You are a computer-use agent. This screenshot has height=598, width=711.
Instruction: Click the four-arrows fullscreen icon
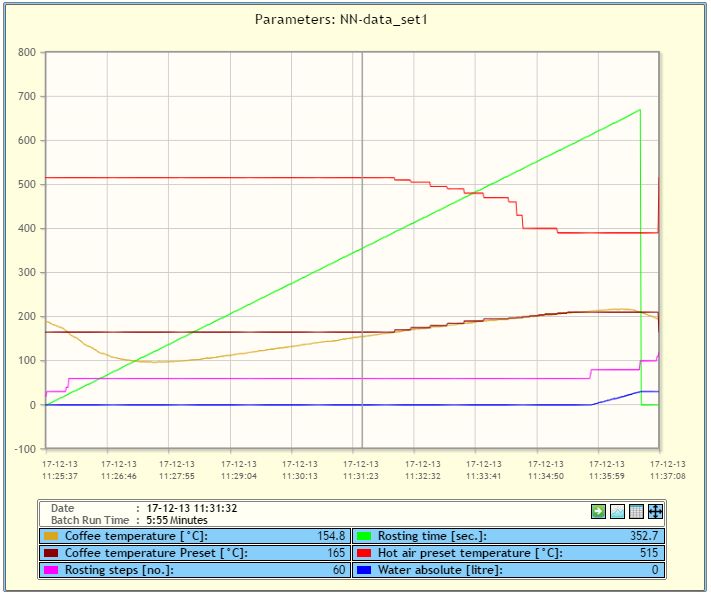pyautogui.click(x=655, y=512)
